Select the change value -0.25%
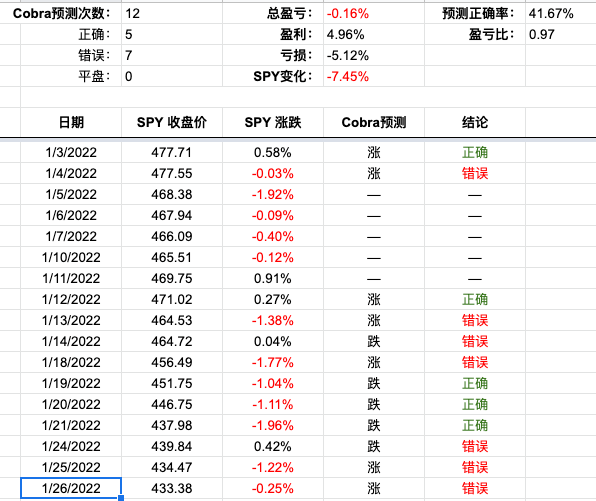This screenshot has height=501, width=596. [273, 488]
